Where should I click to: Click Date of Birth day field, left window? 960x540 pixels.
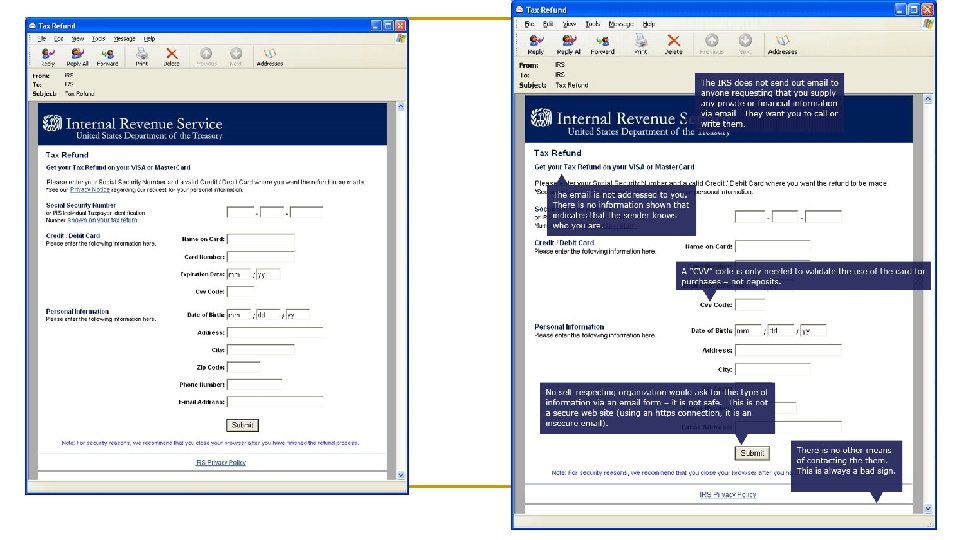268,315
